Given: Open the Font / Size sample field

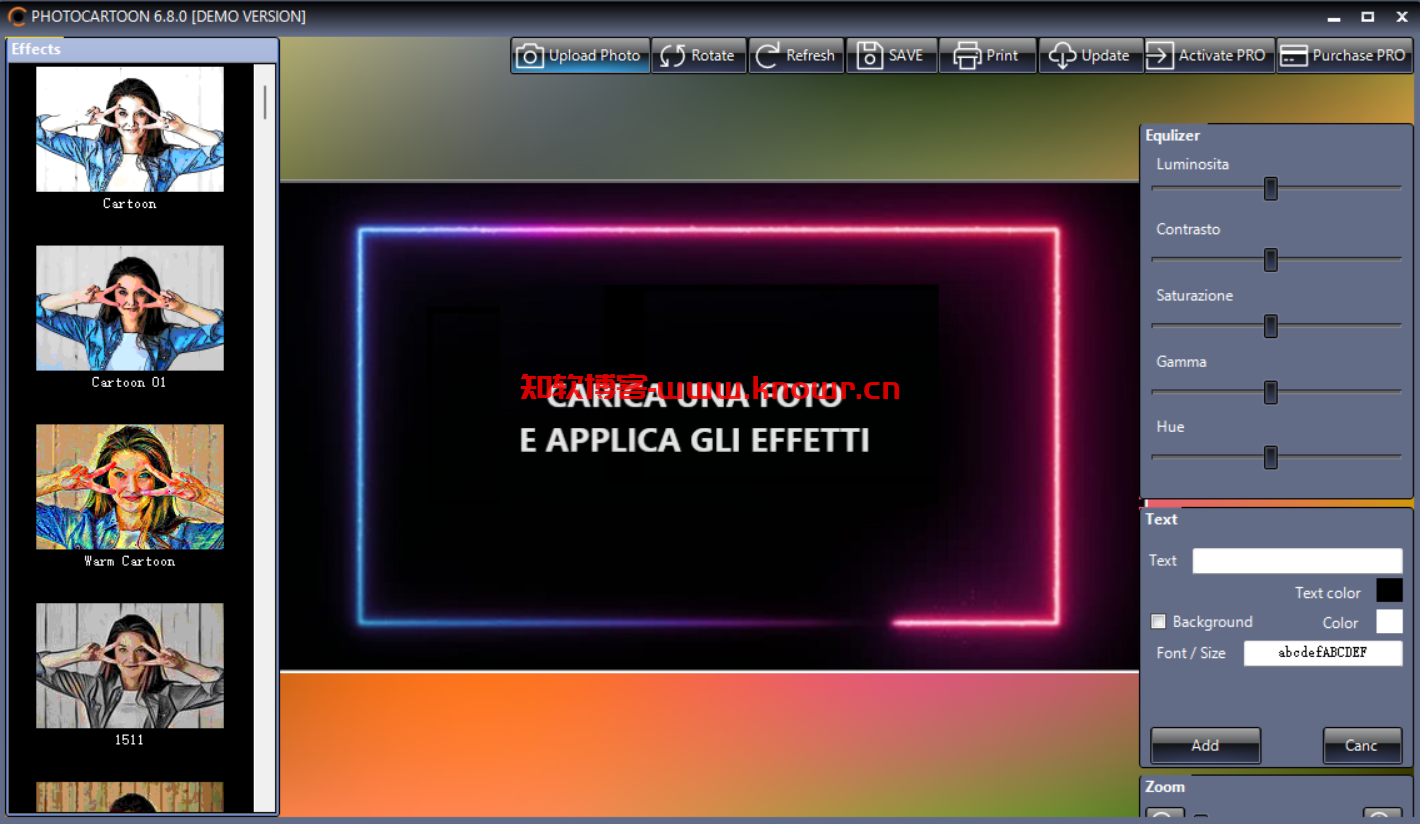Looking at the screenshot, I should click(1323, 653).
